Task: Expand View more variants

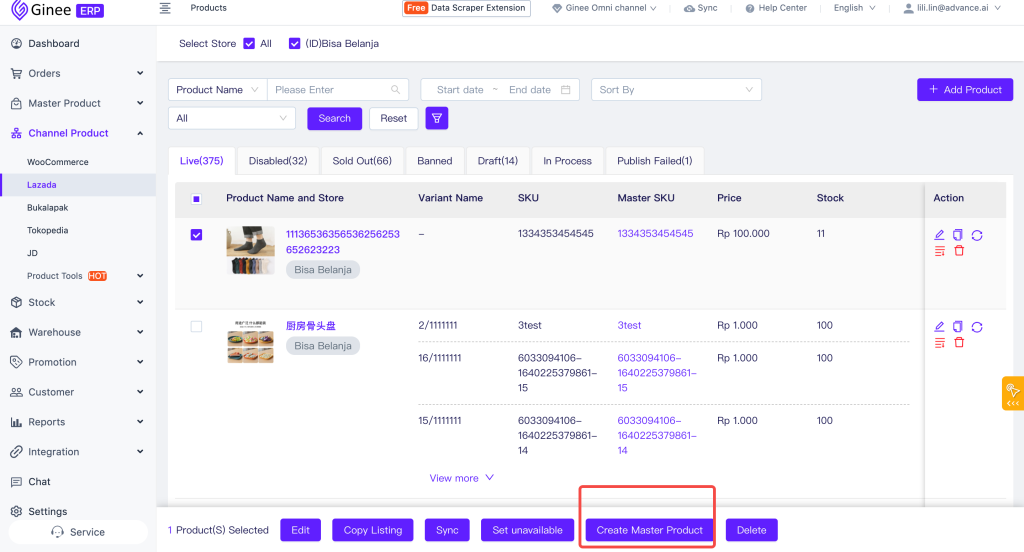Action: tap(461, 478)
